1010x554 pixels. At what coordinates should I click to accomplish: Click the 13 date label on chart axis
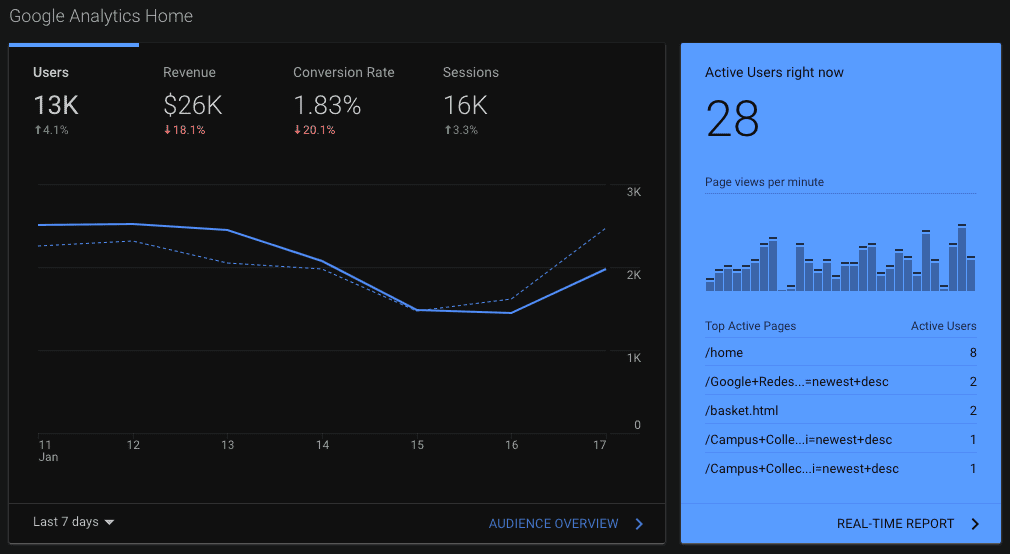(x=227, y=445)
